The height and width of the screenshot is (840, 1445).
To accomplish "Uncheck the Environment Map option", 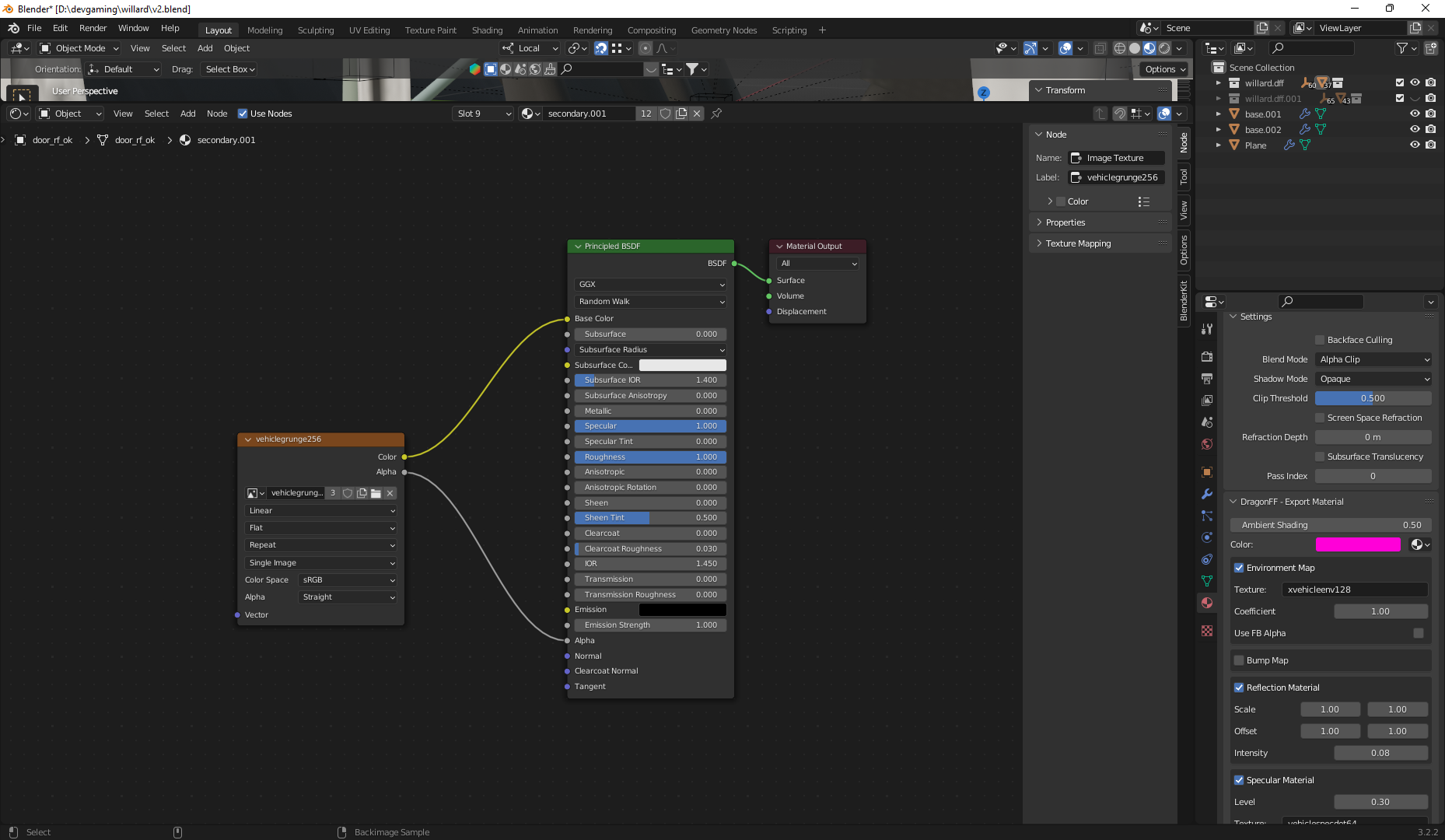I will pyautogui.click(x=1239, y=568).
